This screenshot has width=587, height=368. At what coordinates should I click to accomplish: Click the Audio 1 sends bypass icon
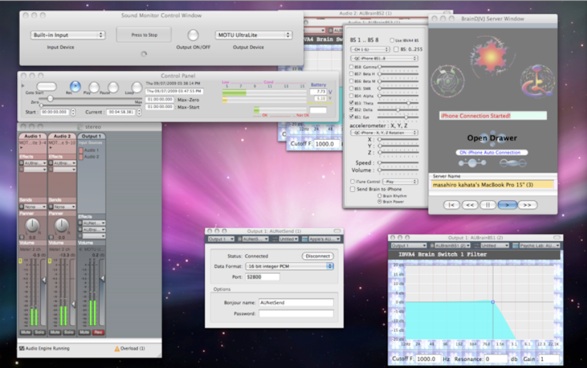pos(21,207)
